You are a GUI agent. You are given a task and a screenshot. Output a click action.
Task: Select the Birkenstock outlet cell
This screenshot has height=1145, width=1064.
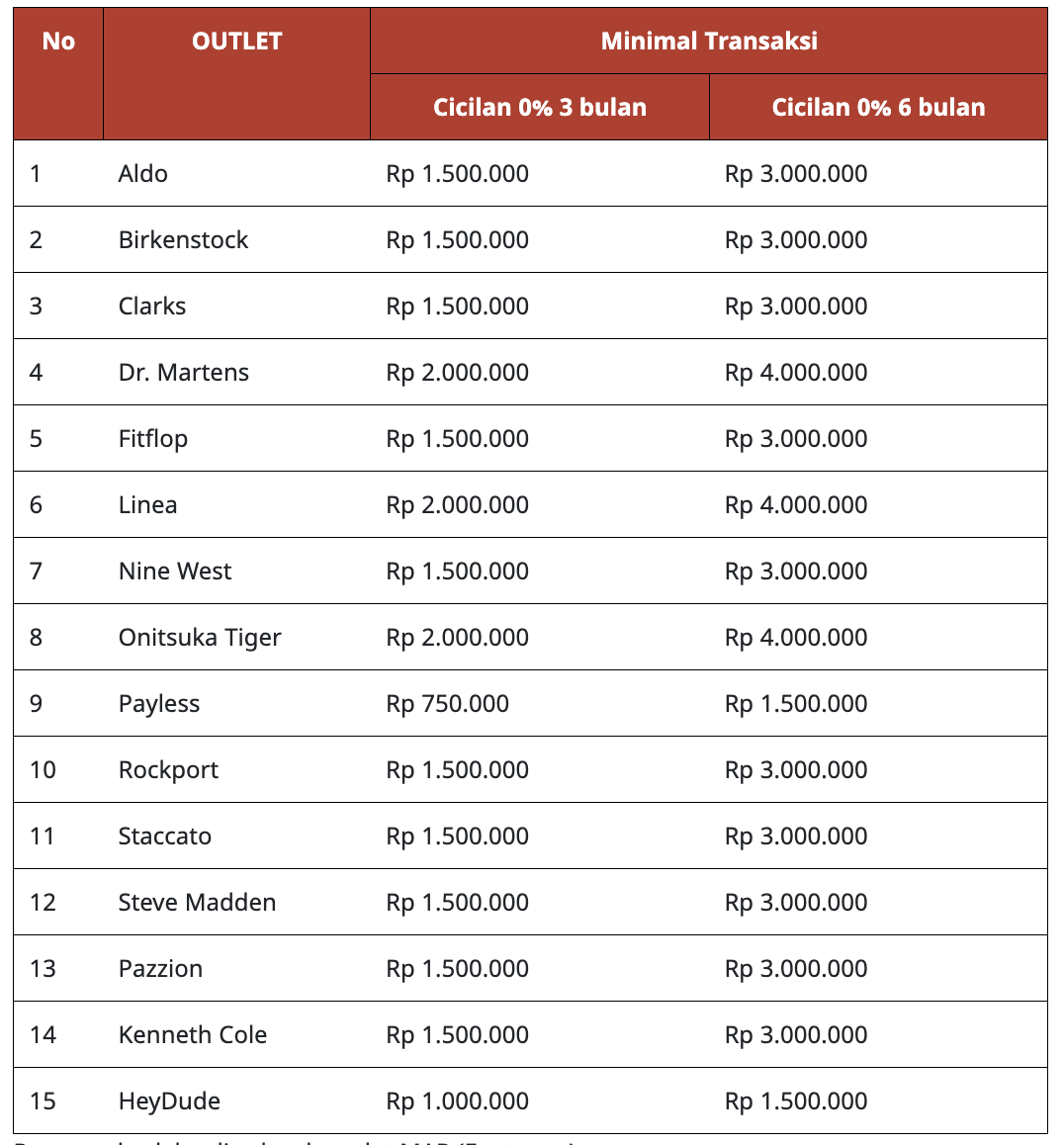click(x=183, y=240)
